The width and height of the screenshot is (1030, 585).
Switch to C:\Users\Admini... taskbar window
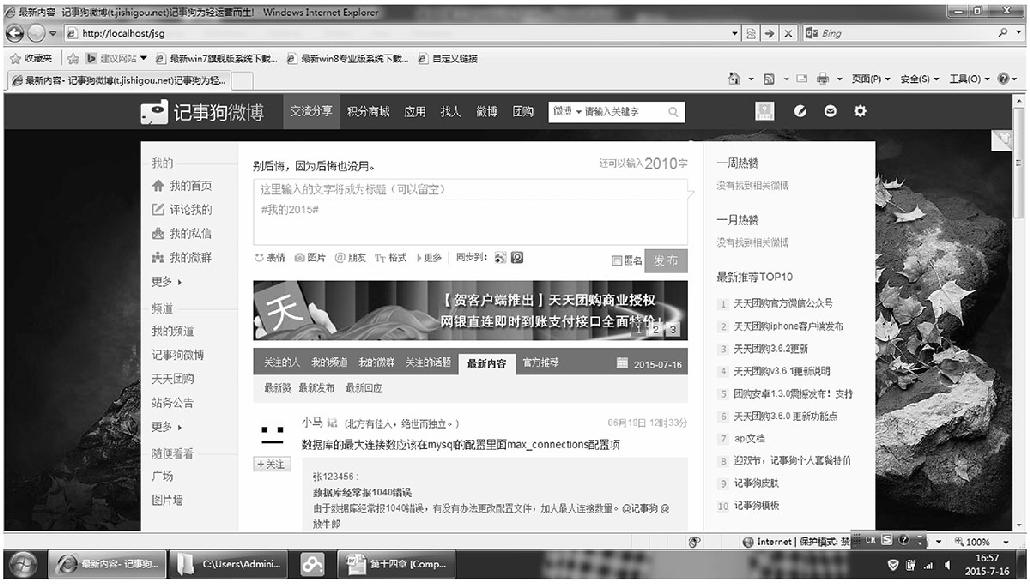228,564
